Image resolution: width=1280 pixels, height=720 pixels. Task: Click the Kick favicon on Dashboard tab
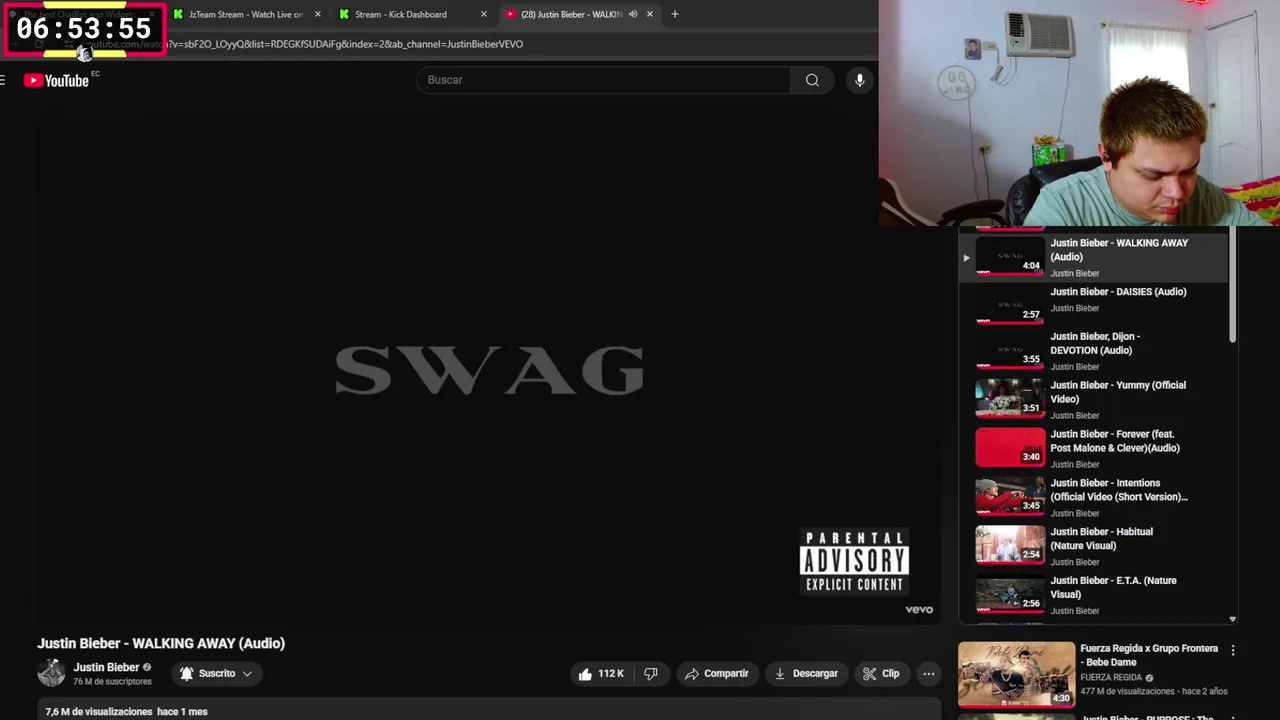344,14
